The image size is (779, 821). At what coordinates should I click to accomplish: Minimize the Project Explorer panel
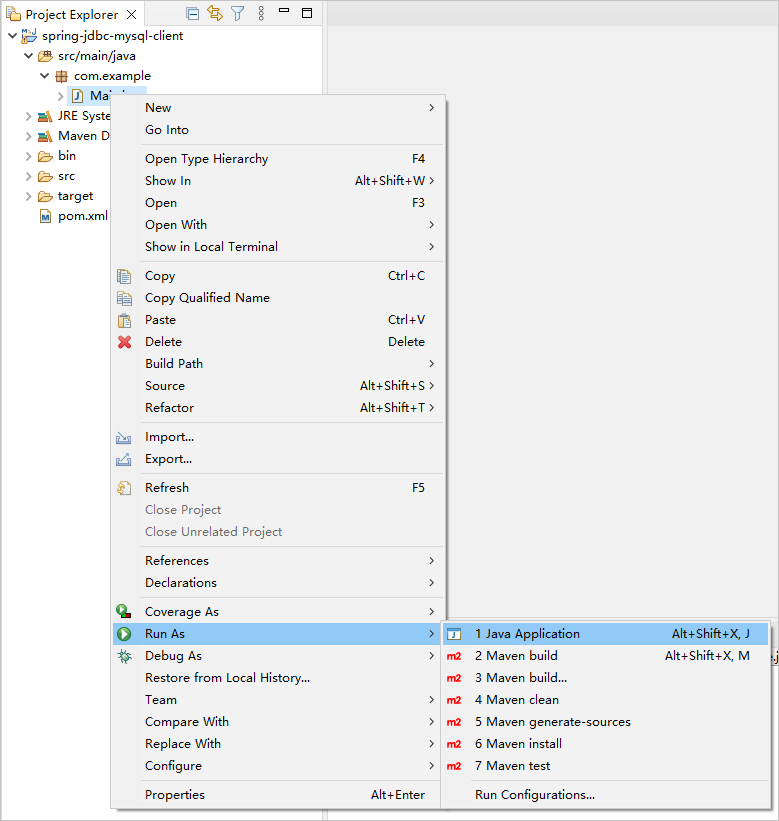pos(285,12)
